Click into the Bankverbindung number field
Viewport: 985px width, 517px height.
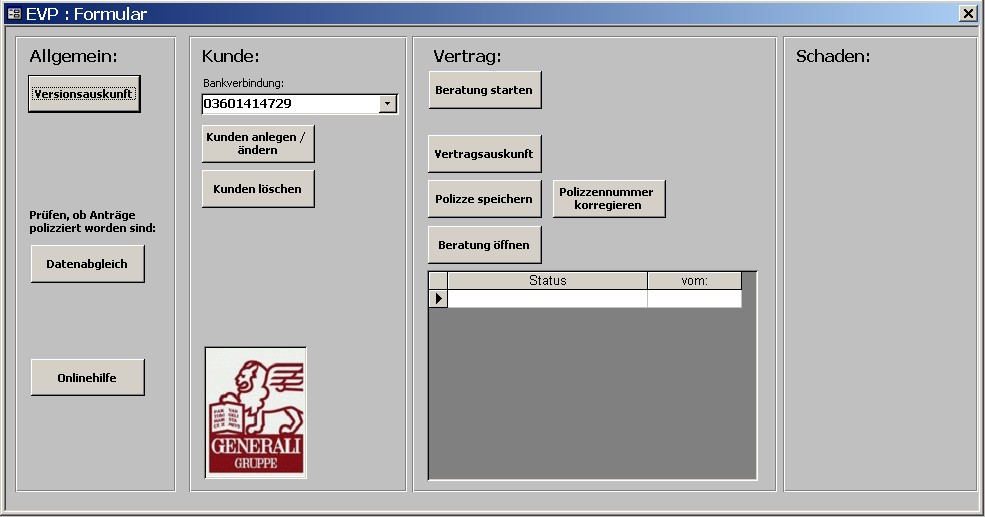coord(290,104)
